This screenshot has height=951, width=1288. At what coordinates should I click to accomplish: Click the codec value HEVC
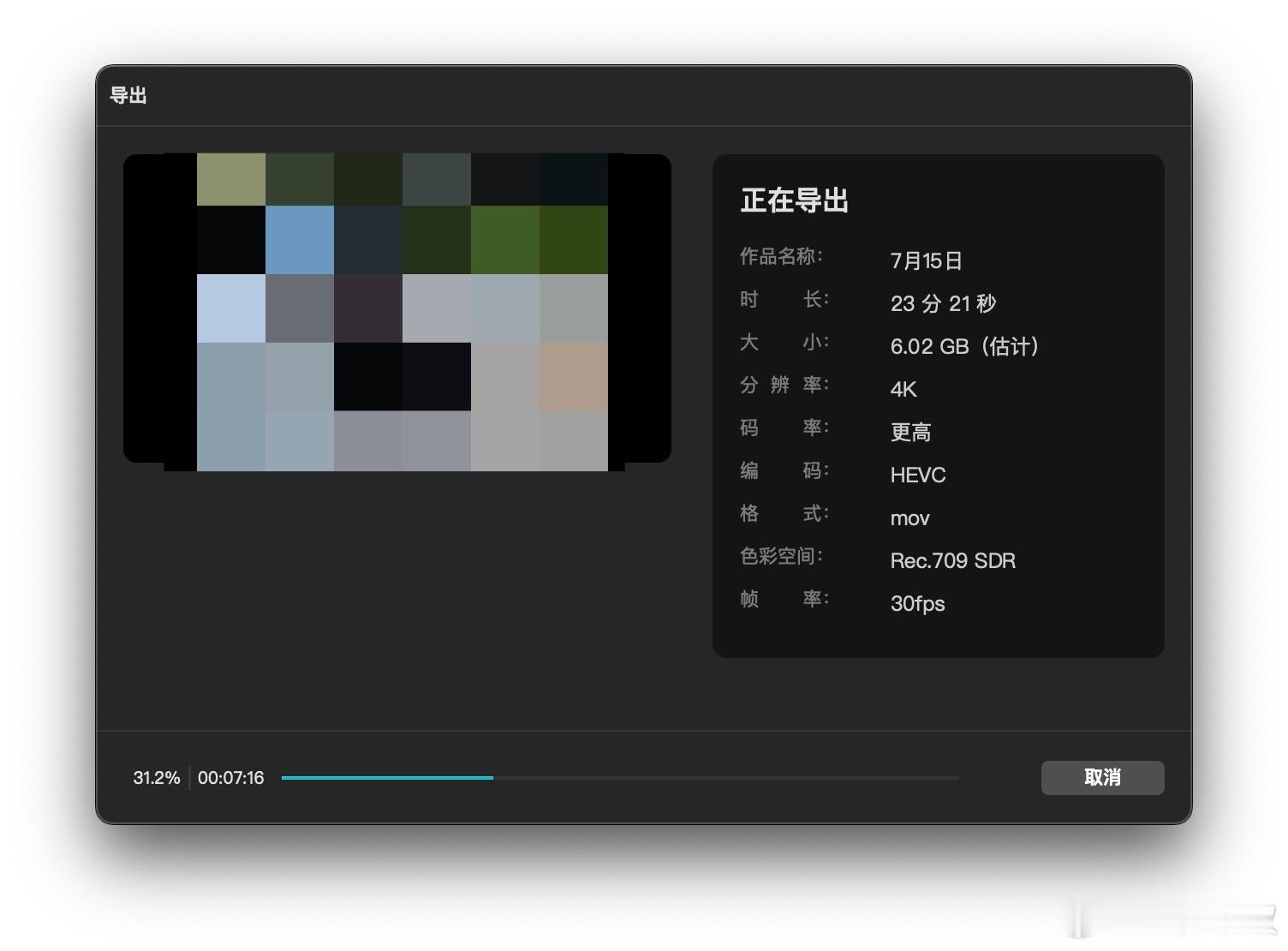click(x=918, y=475)
